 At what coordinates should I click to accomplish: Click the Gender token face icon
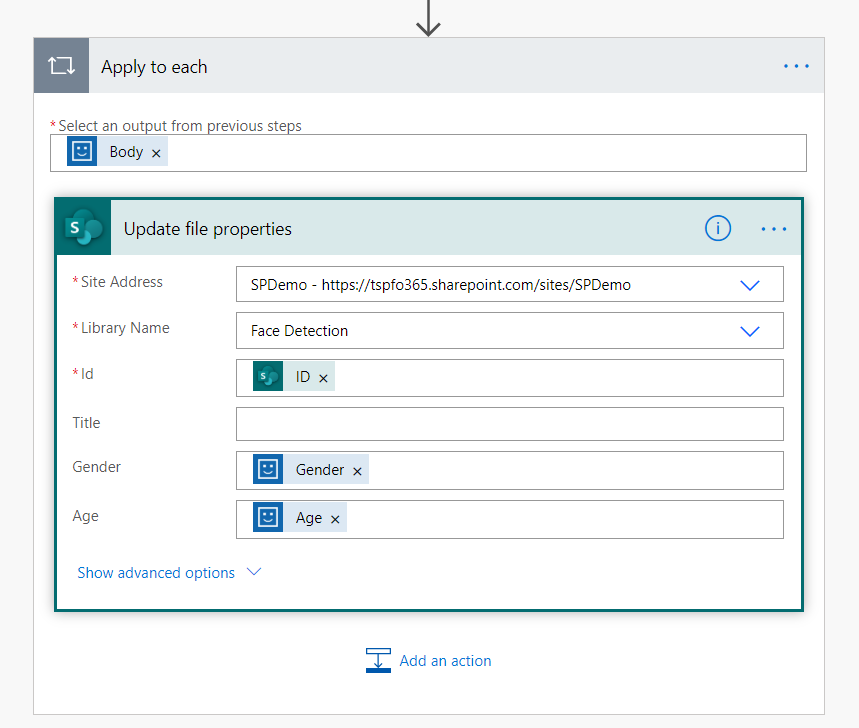268,470
